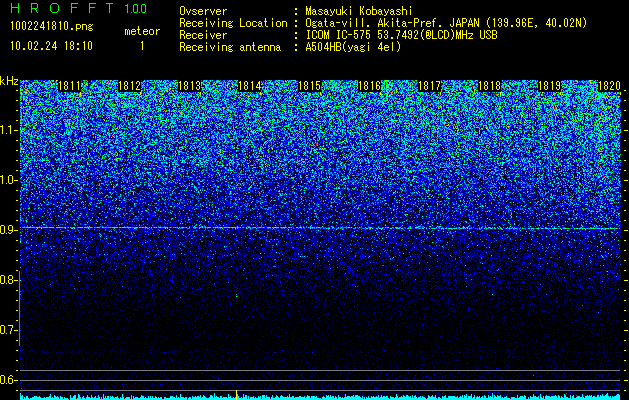Click the 1.1 kHz axis label
This screenshot has width=629, height=400.
pyautogui.click(x=9, y=130)
